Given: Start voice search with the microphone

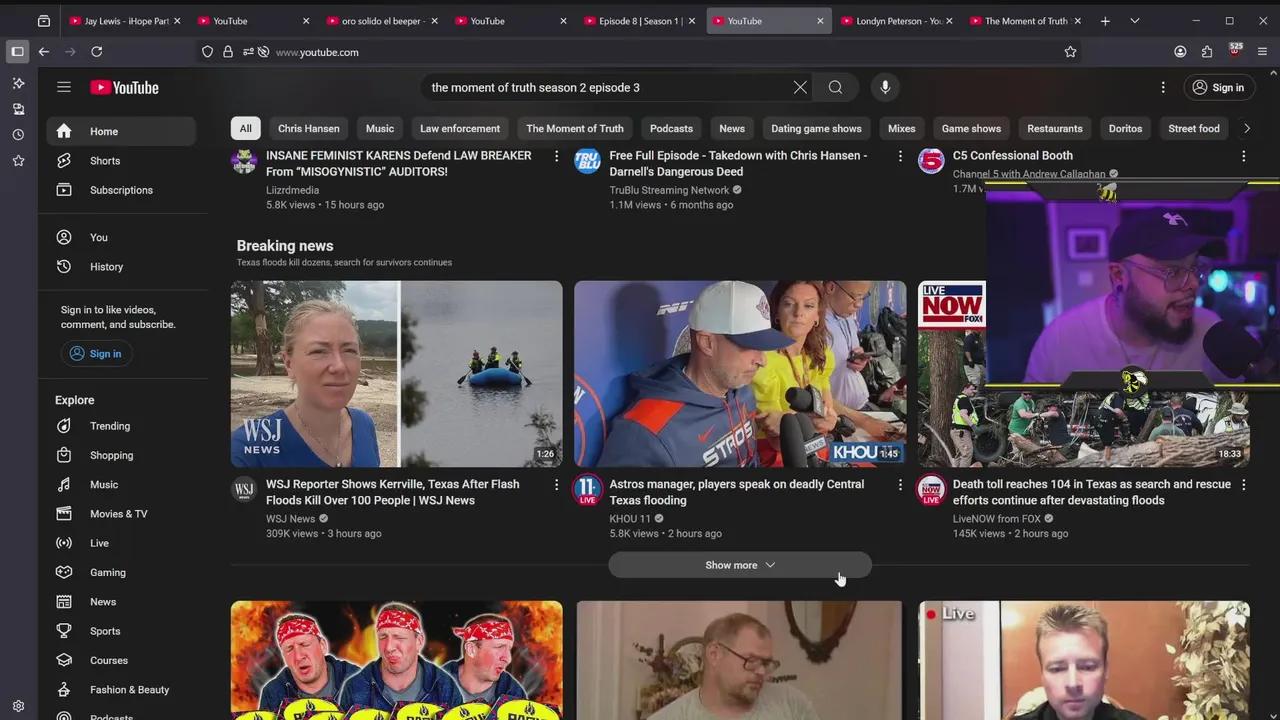Looking at the screenshot, I should [x=885, y=88].
